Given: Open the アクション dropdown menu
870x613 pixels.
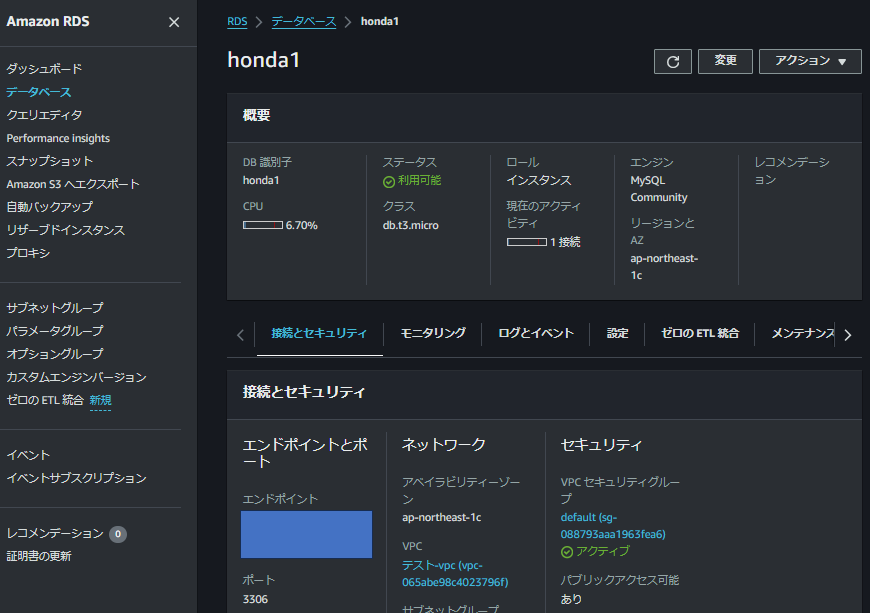Looking at the screenshot, I should [x=810, y=61].
